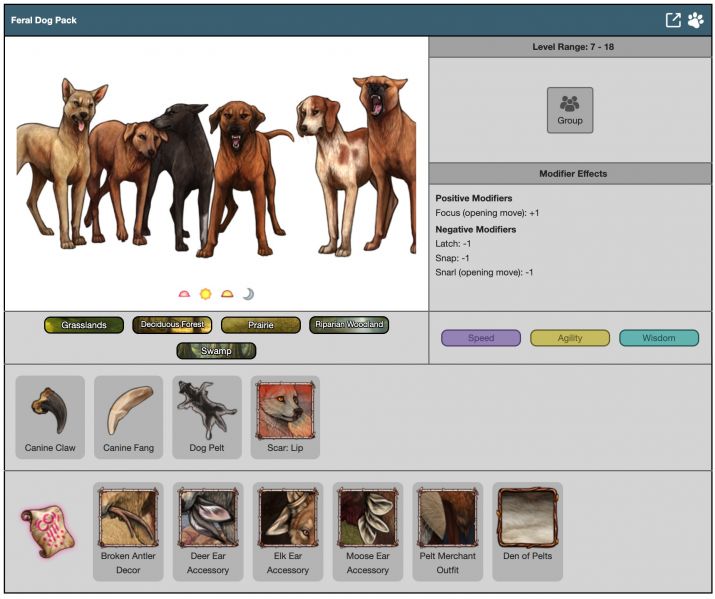Click the Scar: Lip item
Screen dimensions: 715x599
tap(285, 417)
